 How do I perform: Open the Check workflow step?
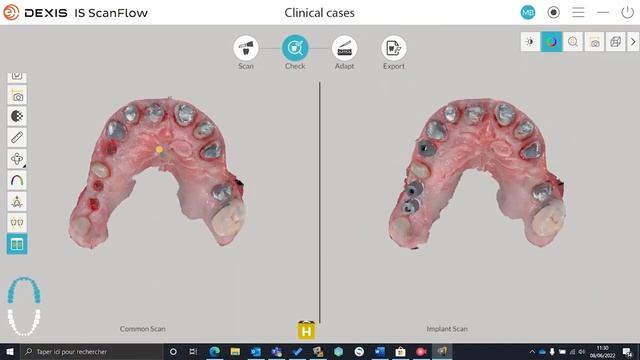[x=295, y=48]
